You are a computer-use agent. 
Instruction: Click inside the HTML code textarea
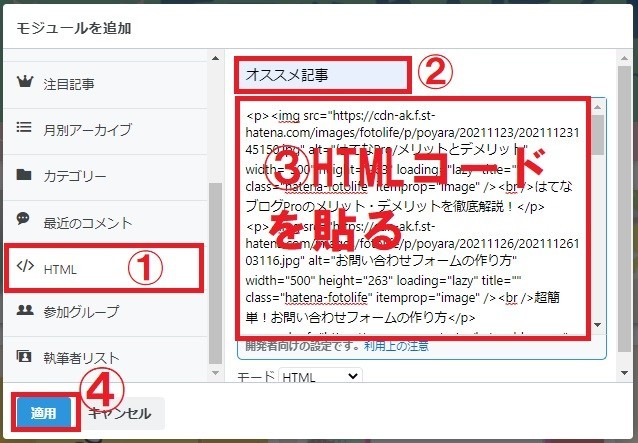point(414,218)
